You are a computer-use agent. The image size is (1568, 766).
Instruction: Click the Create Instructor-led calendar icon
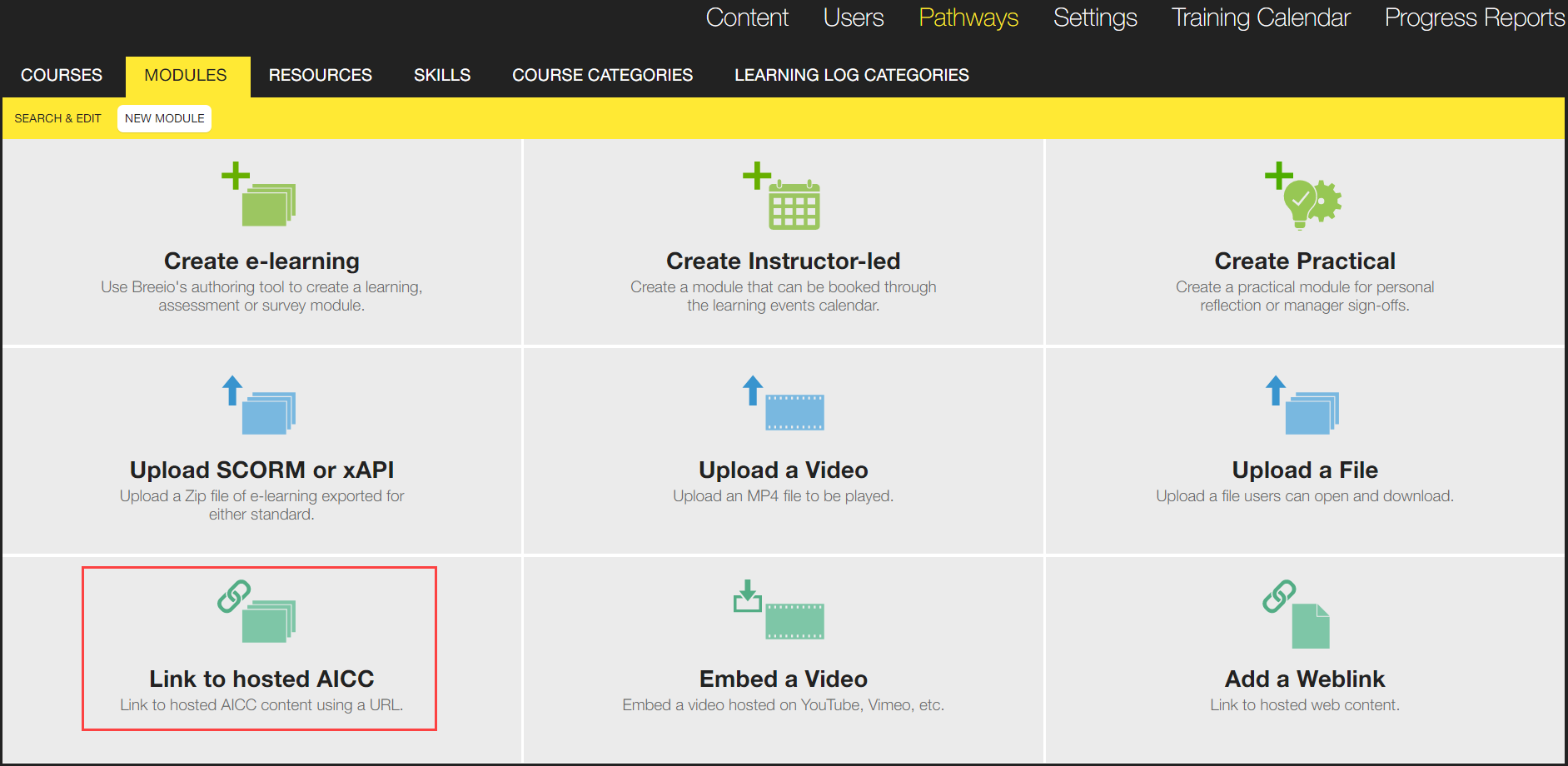click(782, 196)
